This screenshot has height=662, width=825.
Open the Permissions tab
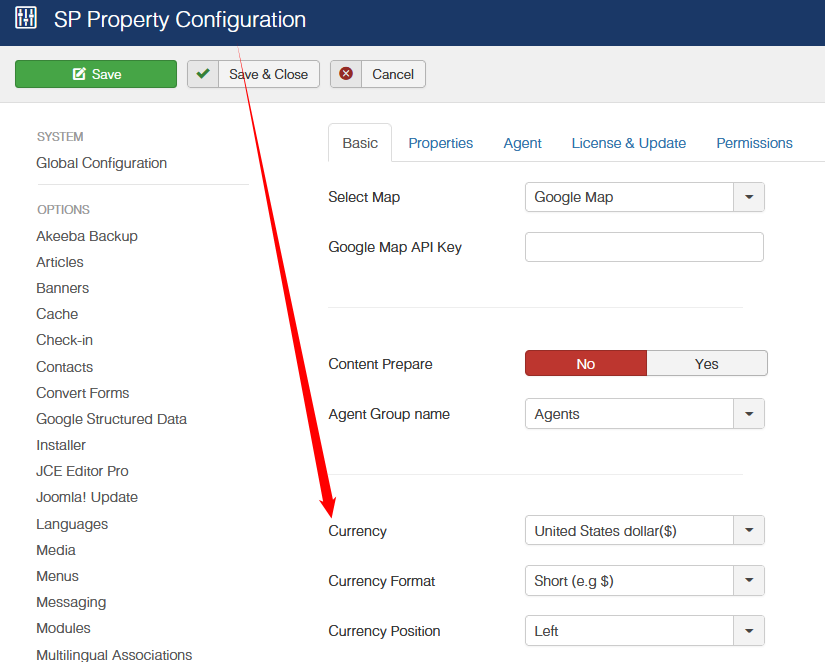pyautogui.click(x=754, y=143)
